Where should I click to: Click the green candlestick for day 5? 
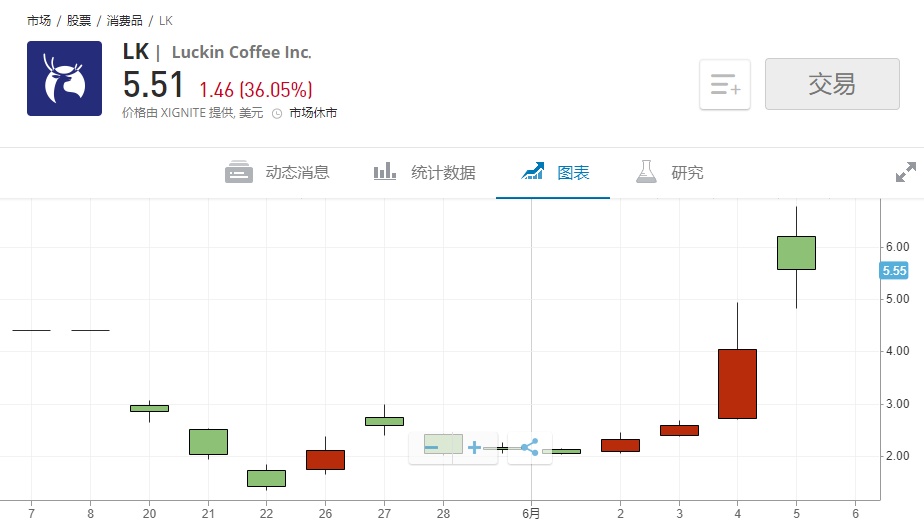pyautogui.click(x=796, y=253)
